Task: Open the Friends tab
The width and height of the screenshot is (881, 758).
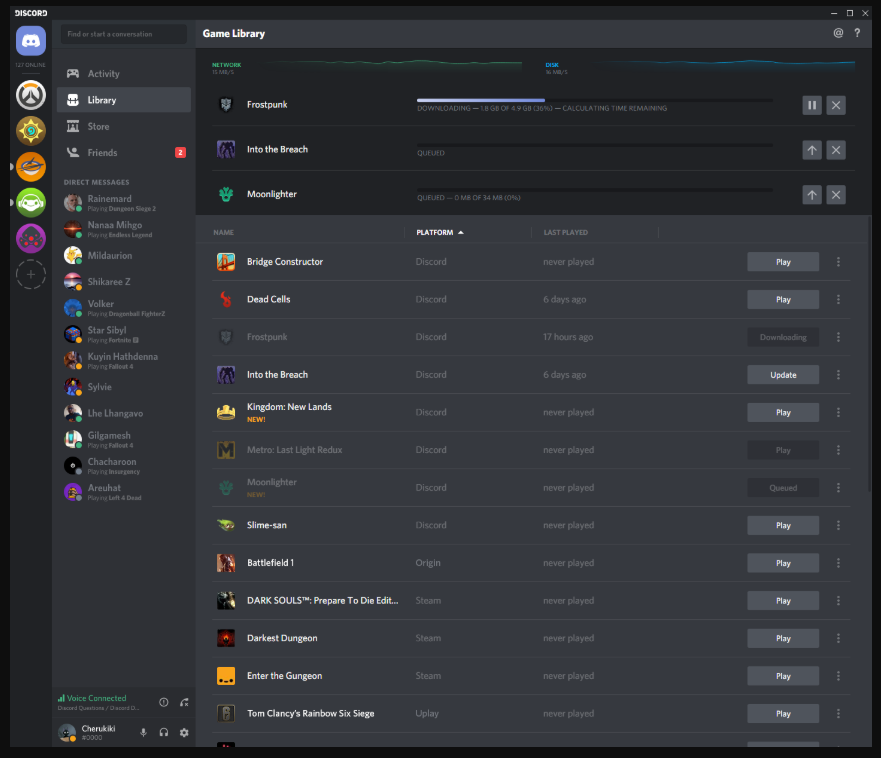Action: 124,153
